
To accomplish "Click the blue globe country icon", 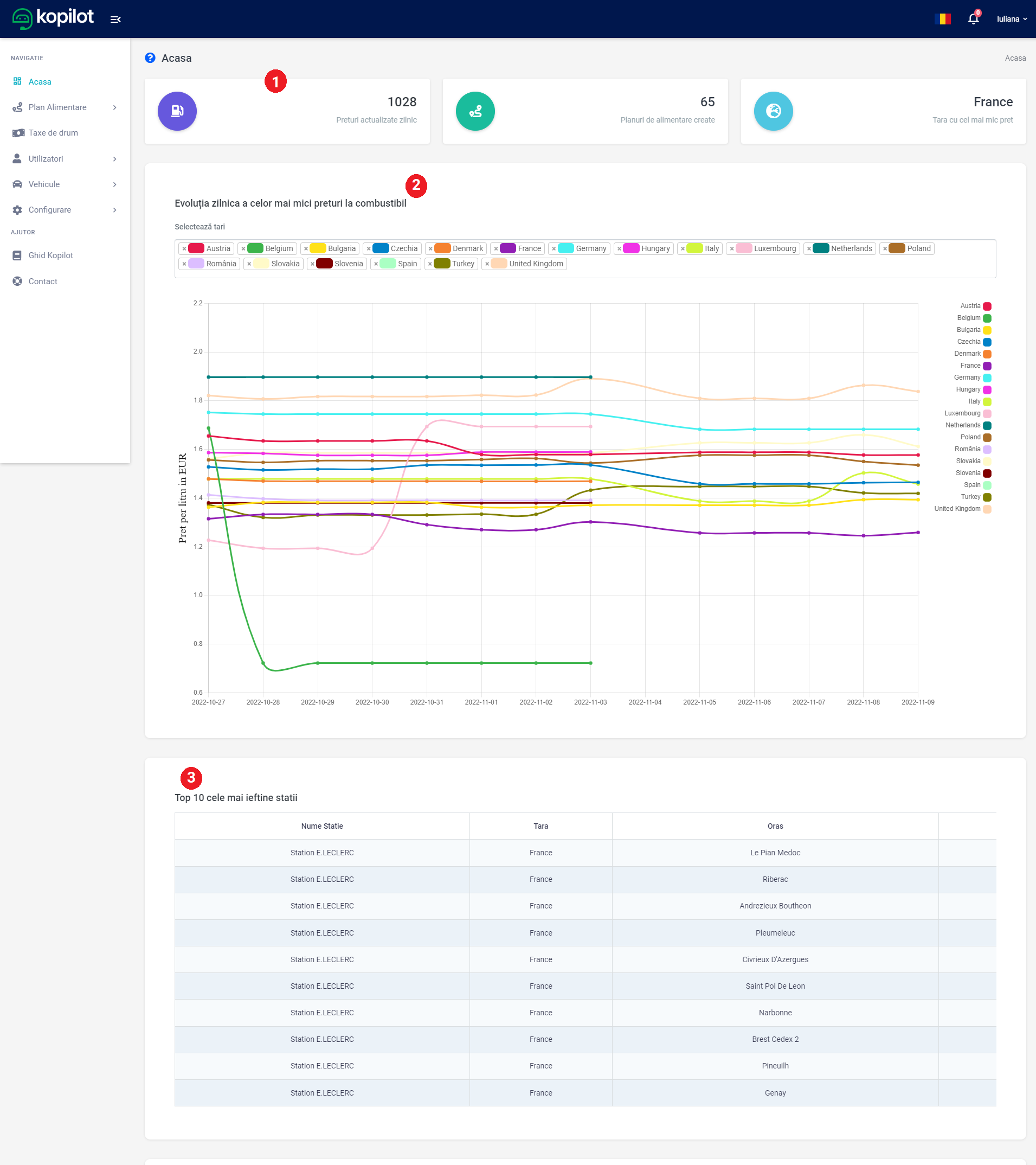I will (773, 111).
